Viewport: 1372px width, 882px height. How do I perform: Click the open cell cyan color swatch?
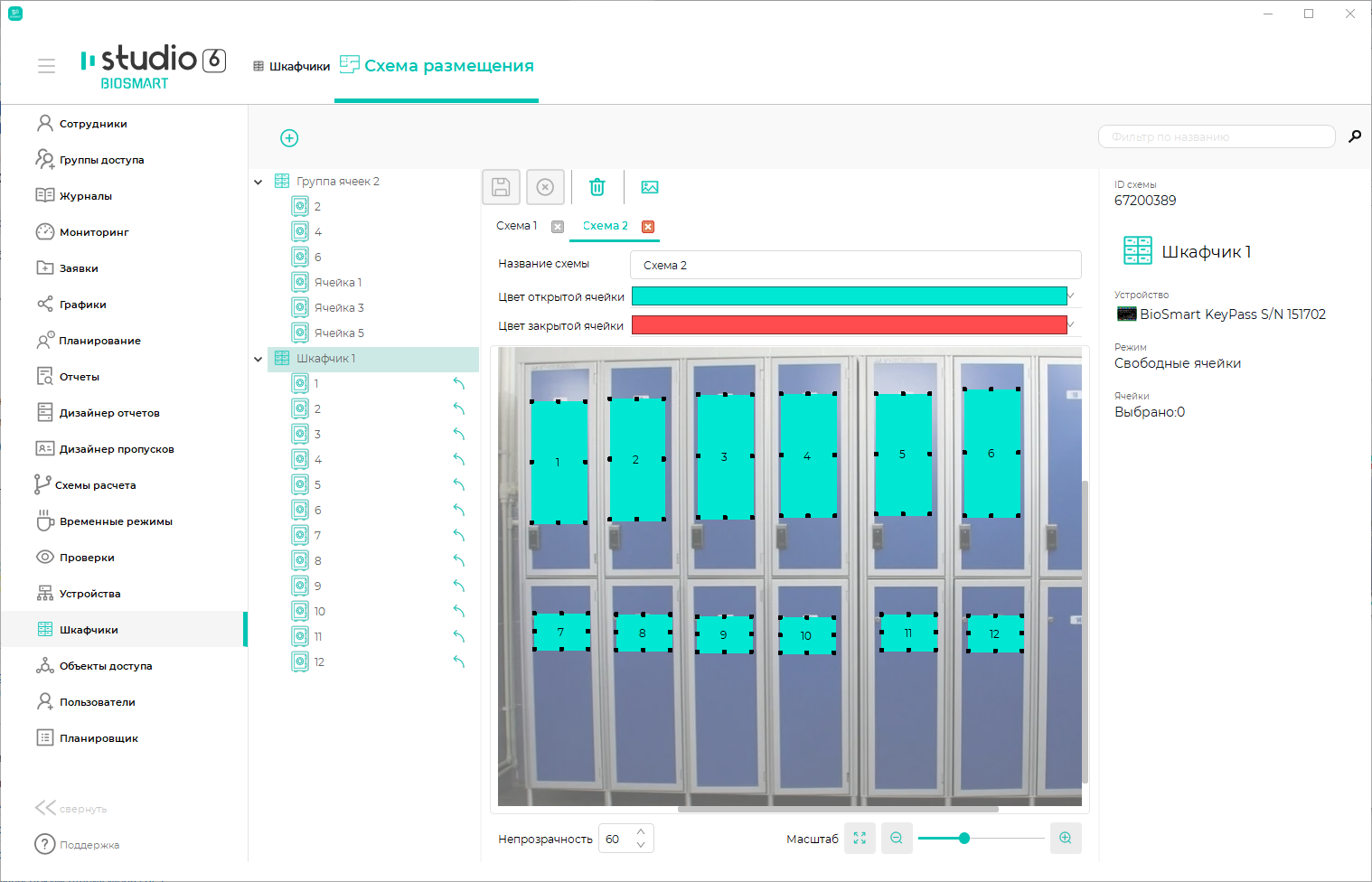(x=849, y=296)
